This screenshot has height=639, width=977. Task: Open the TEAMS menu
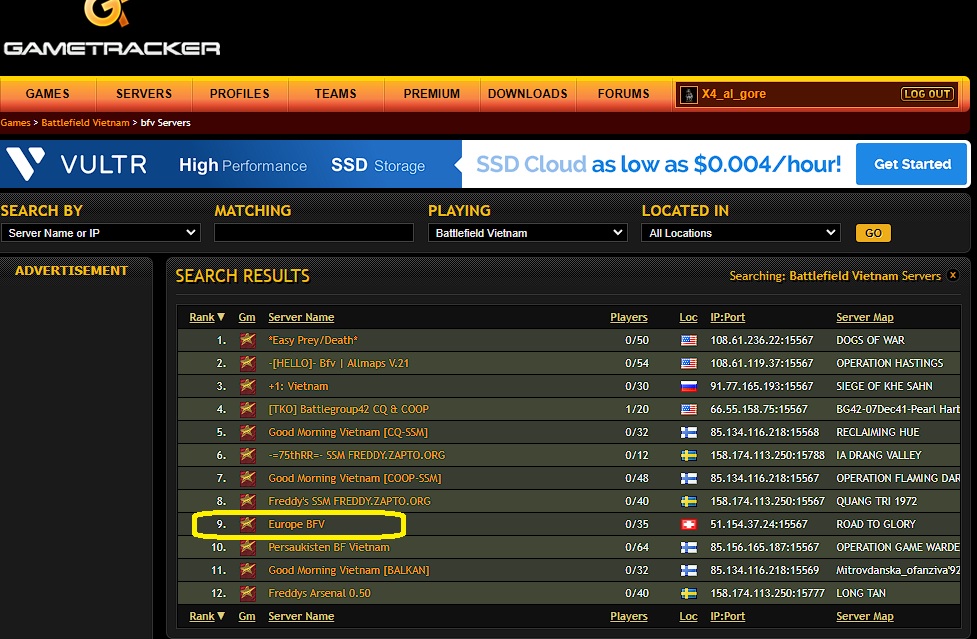click(336, 94)
